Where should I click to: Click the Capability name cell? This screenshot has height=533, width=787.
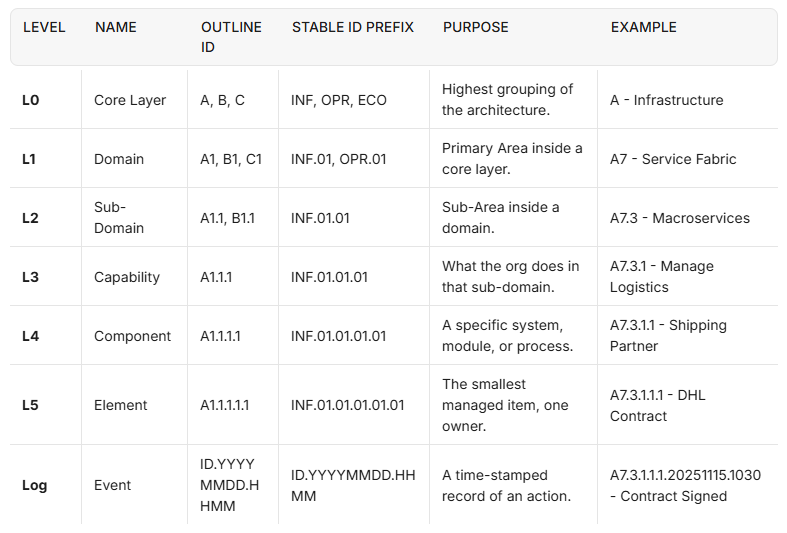coord(127,277)
